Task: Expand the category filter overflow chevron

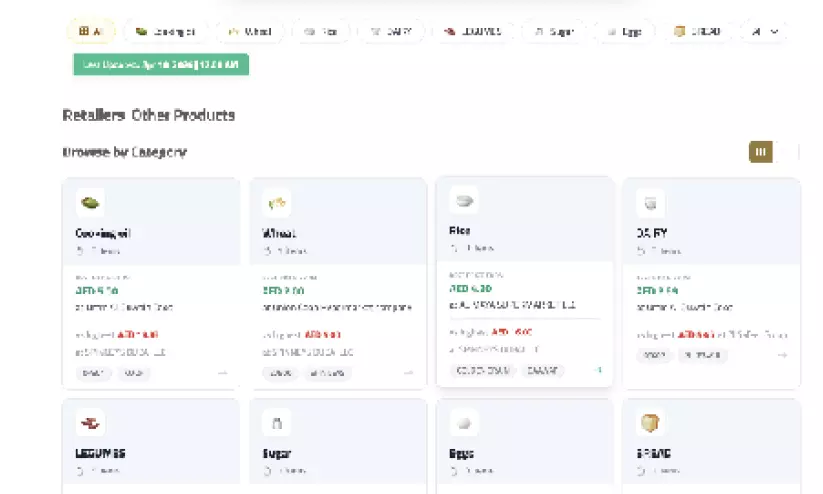Action: (x=775, y=32)
